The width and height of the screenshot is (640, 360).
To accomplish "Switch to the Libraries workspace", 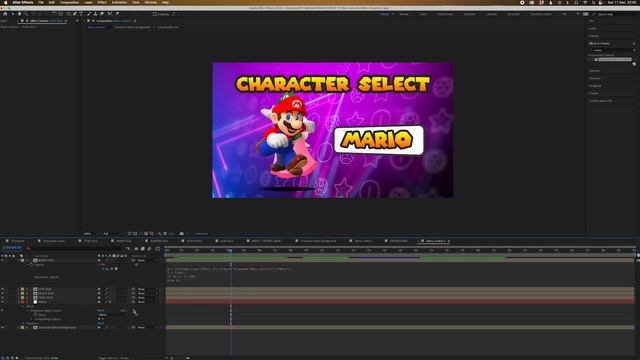I will tap(491, 14).
